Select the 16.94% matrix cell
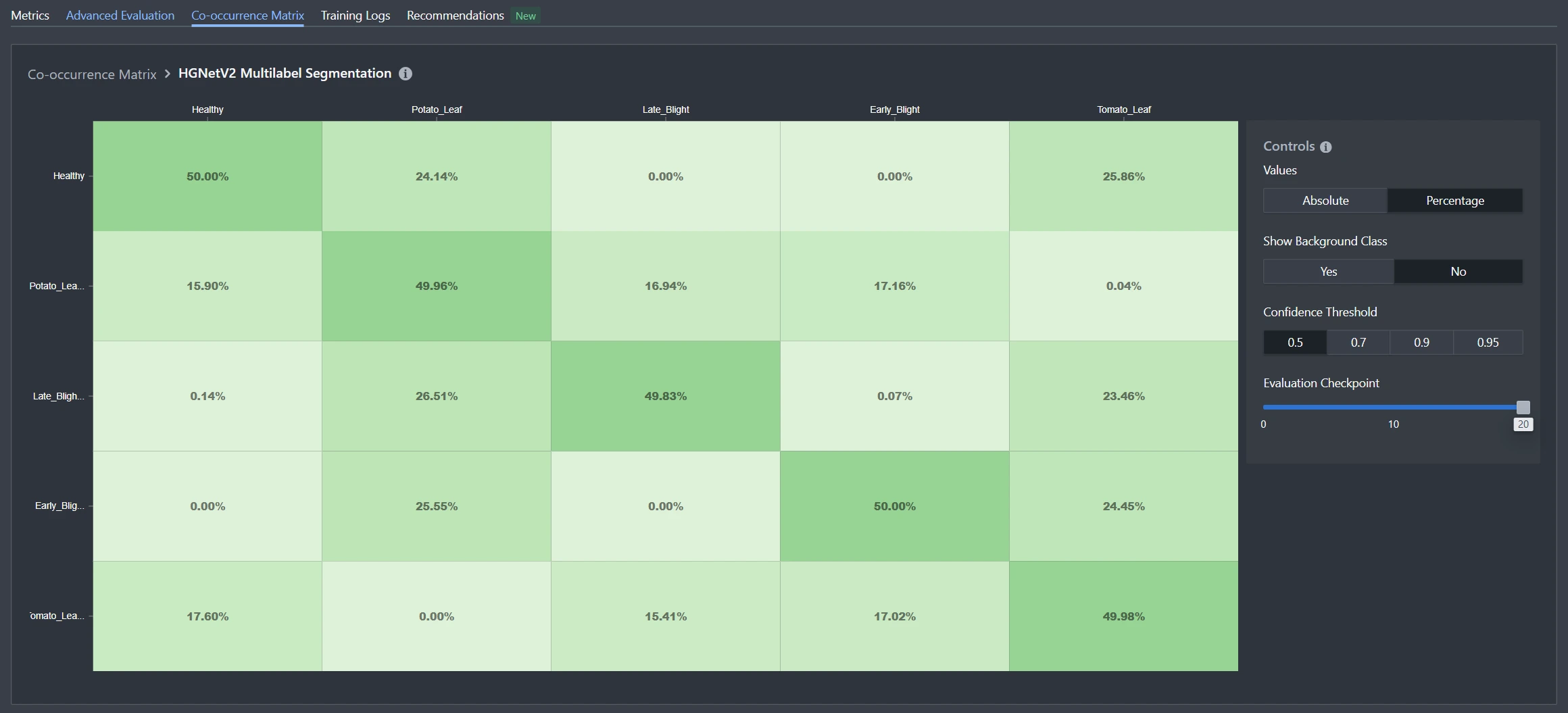The image size is (1568, 713). pos(666,286)
